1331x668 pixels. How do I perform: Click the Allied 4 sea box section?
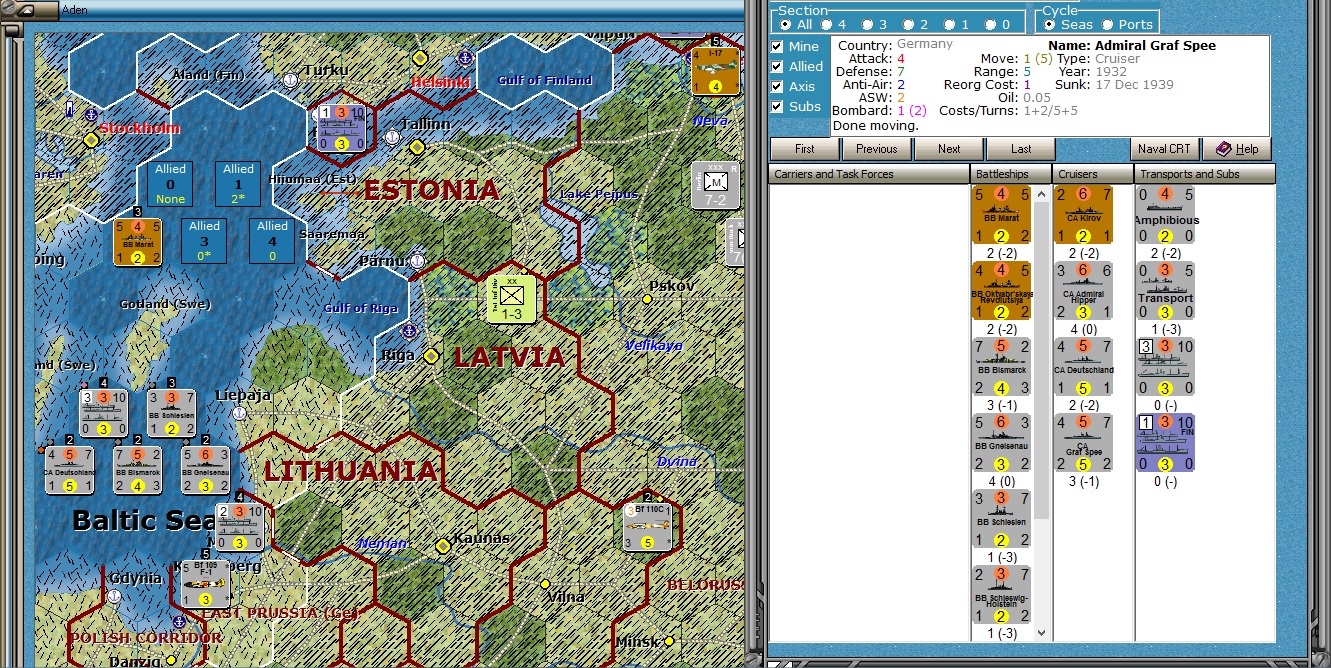(272, 241)
